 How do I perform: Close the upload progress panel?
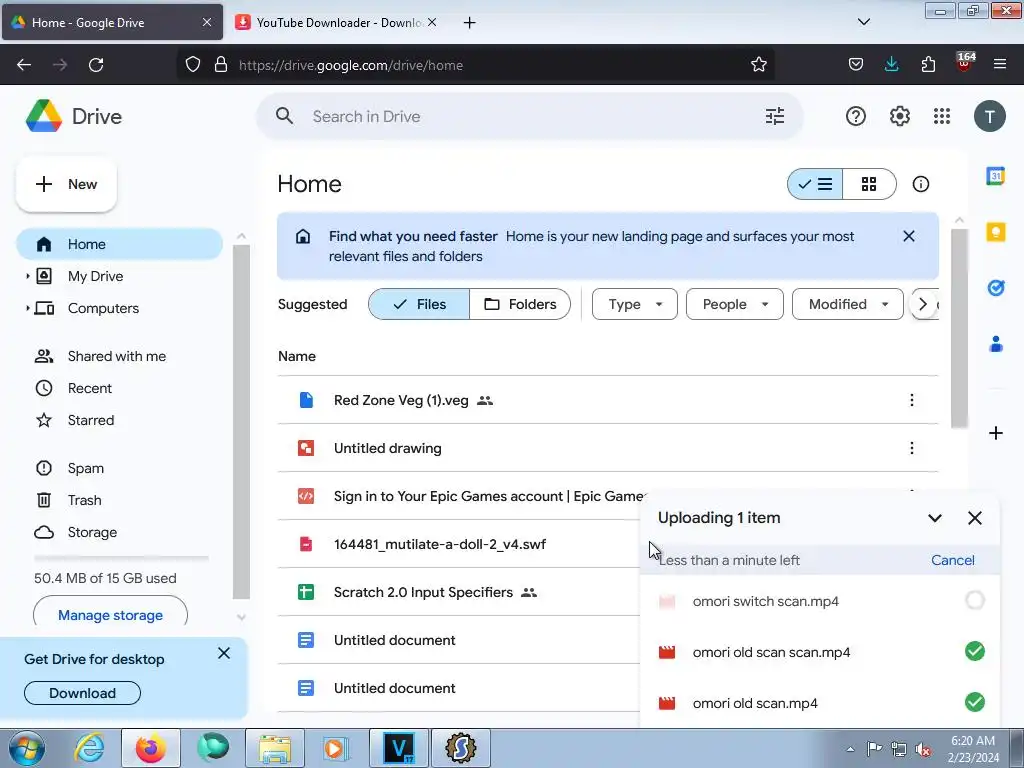(974, 518)
